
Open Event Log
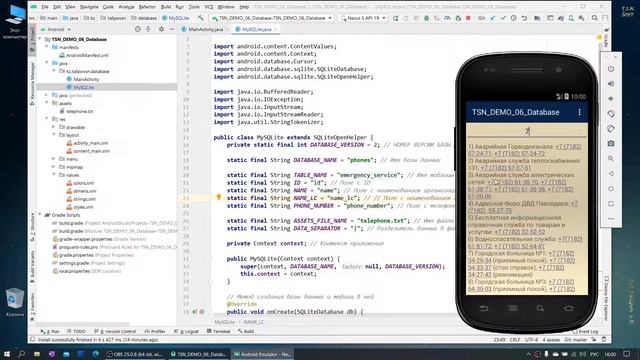click(585, 331)
